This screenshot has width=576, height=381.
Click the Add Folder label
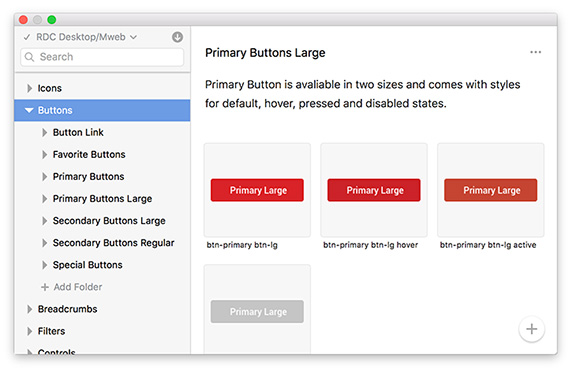78,287
